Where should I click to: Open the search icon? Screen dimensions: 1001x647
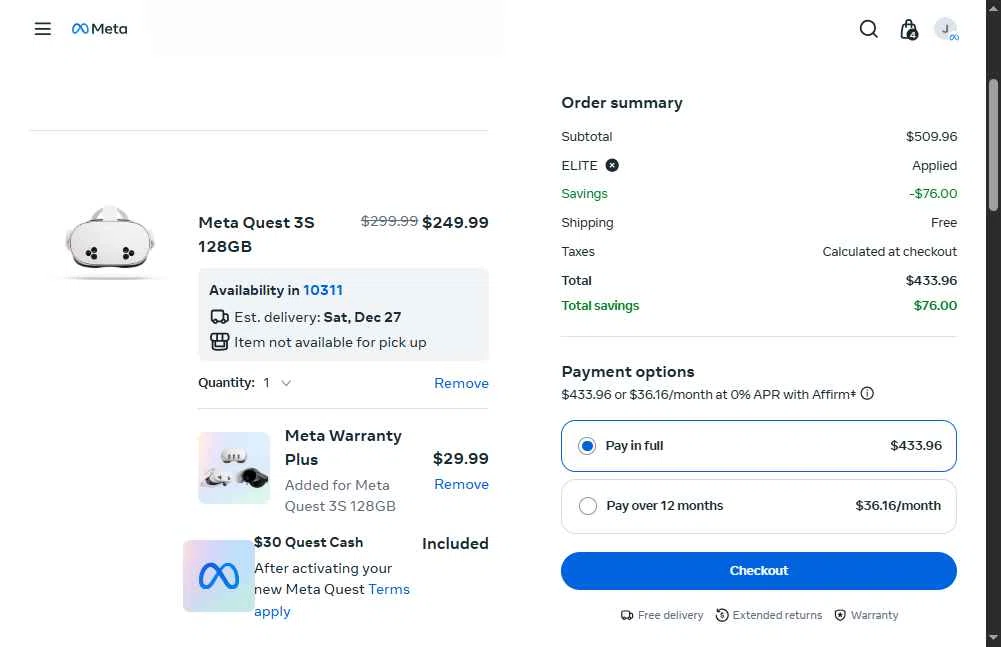pyautogui.click(x=868, y=29)
